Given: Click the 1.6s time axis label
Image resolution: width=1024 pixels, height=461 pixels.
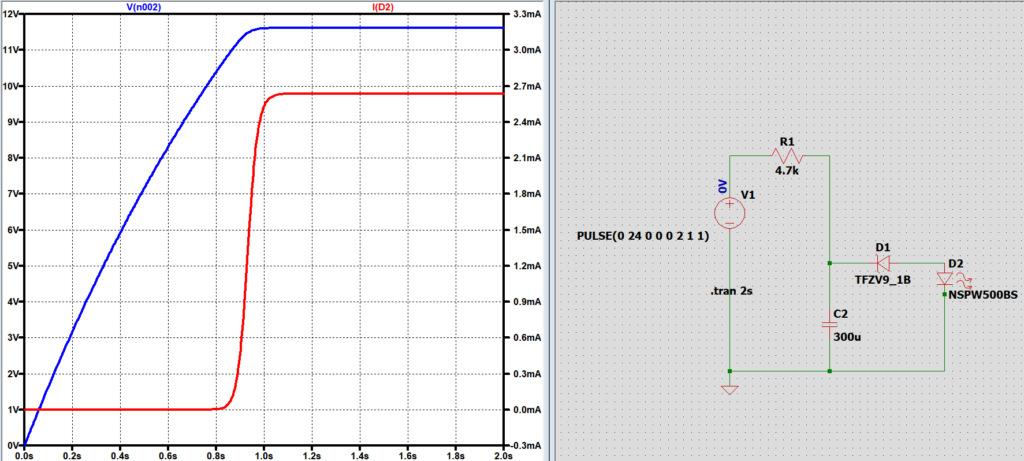Looking at the screenshot, I should click(x=408, y=454).
